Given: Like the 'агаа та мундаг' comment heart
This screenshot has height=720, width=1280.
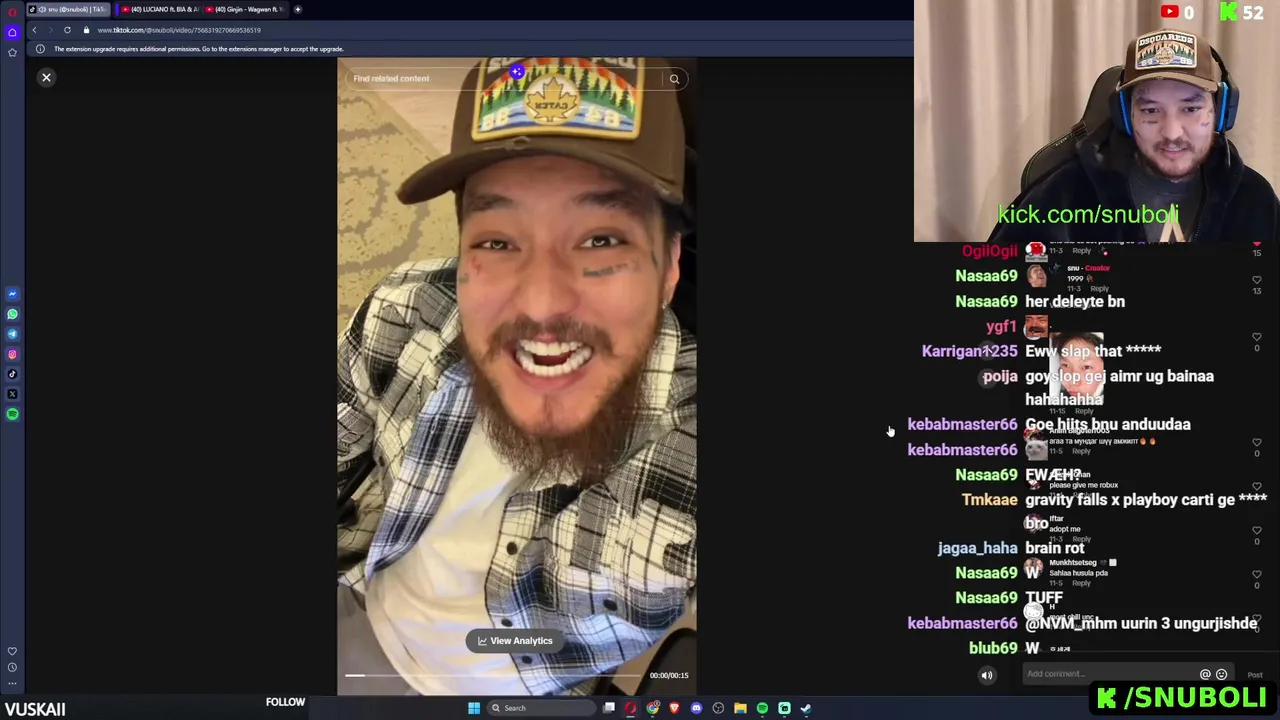Looking at the screenshot, I should (x=1257, y=442).
